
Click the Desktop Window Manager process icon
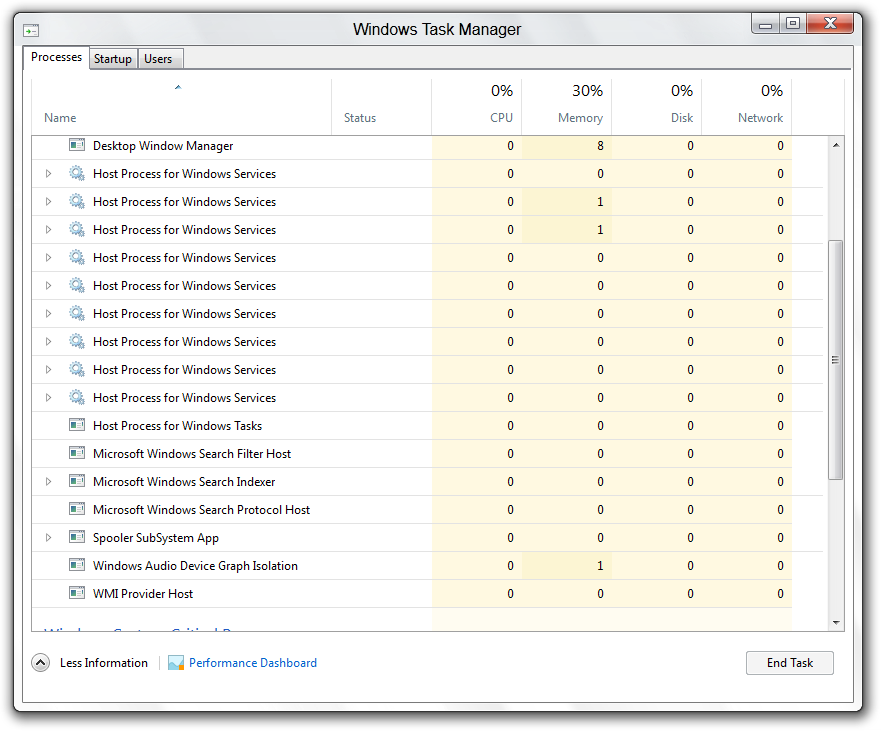tap(77, 146)
